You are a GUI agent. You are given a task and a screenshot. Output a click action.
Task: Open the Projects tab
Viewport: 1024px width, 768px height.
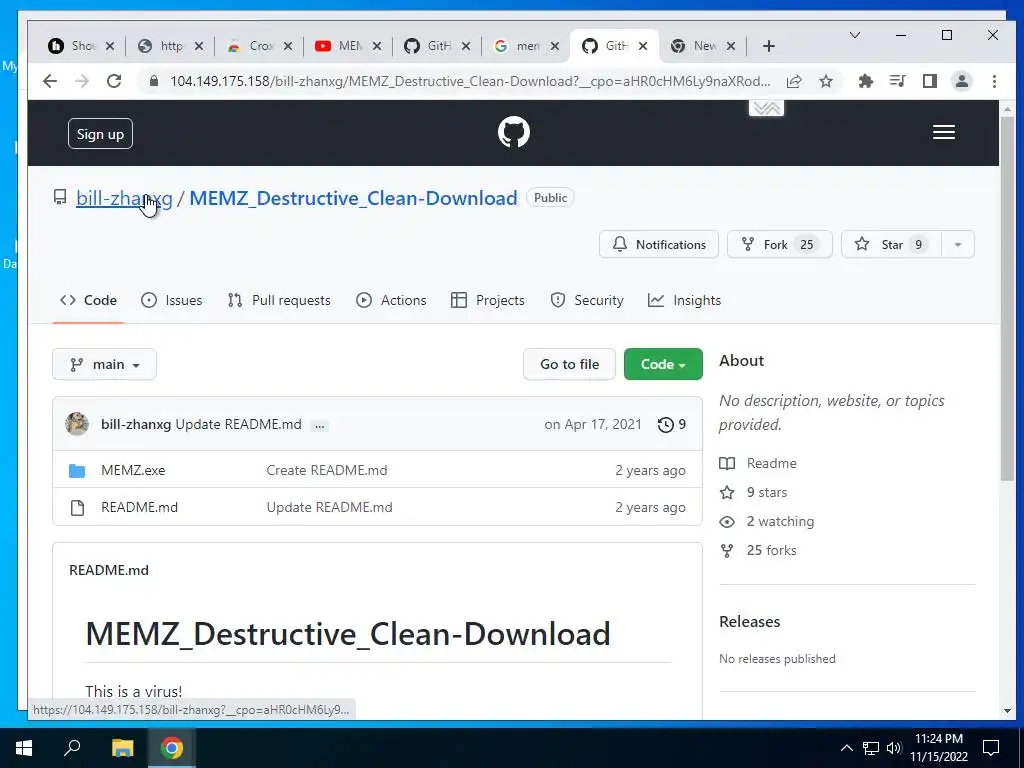click(488, 300)
